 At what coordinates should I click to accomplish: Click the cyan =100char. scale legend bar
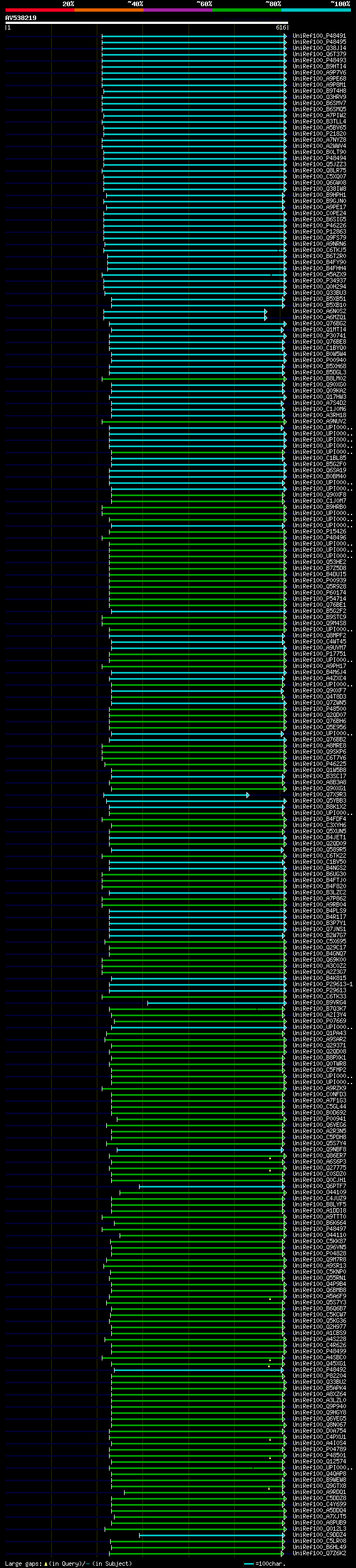[x=248, y=1564]
